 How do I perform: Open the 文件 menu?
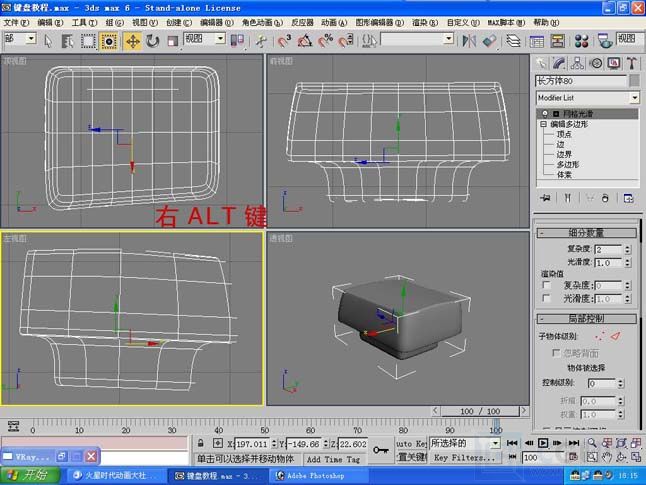tap(16, 23)
